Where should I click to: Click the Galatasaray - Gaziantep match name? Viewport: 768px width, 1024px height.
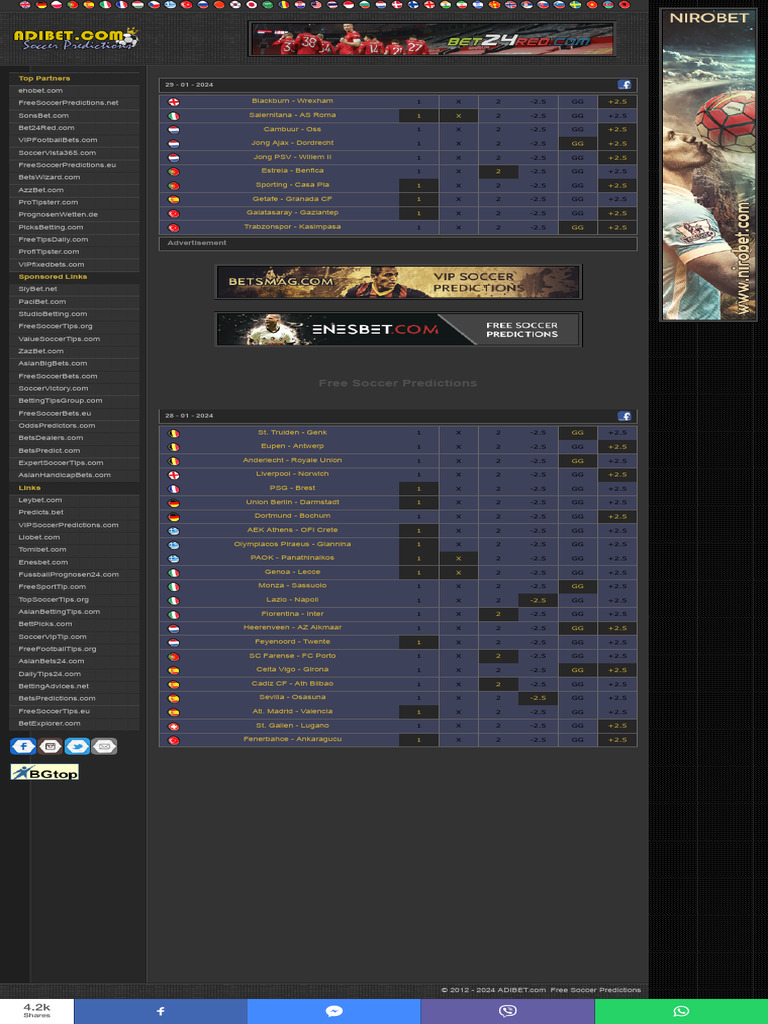[x=293, y=213]
